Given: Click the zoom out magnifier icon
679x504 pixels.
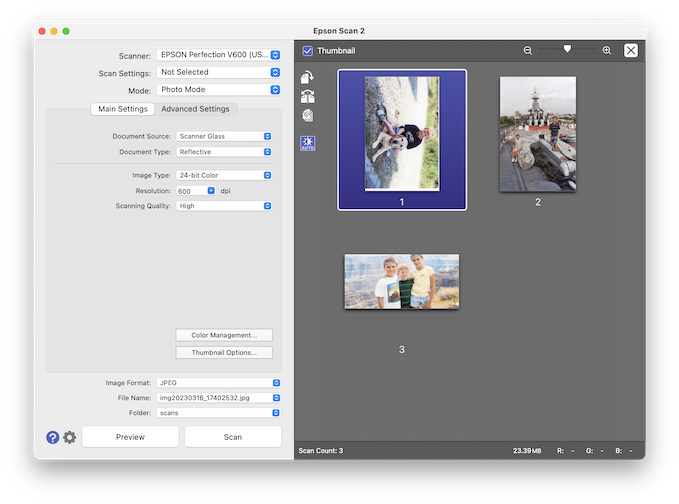Looking at the screenshot, I should [x=528, y=50].
